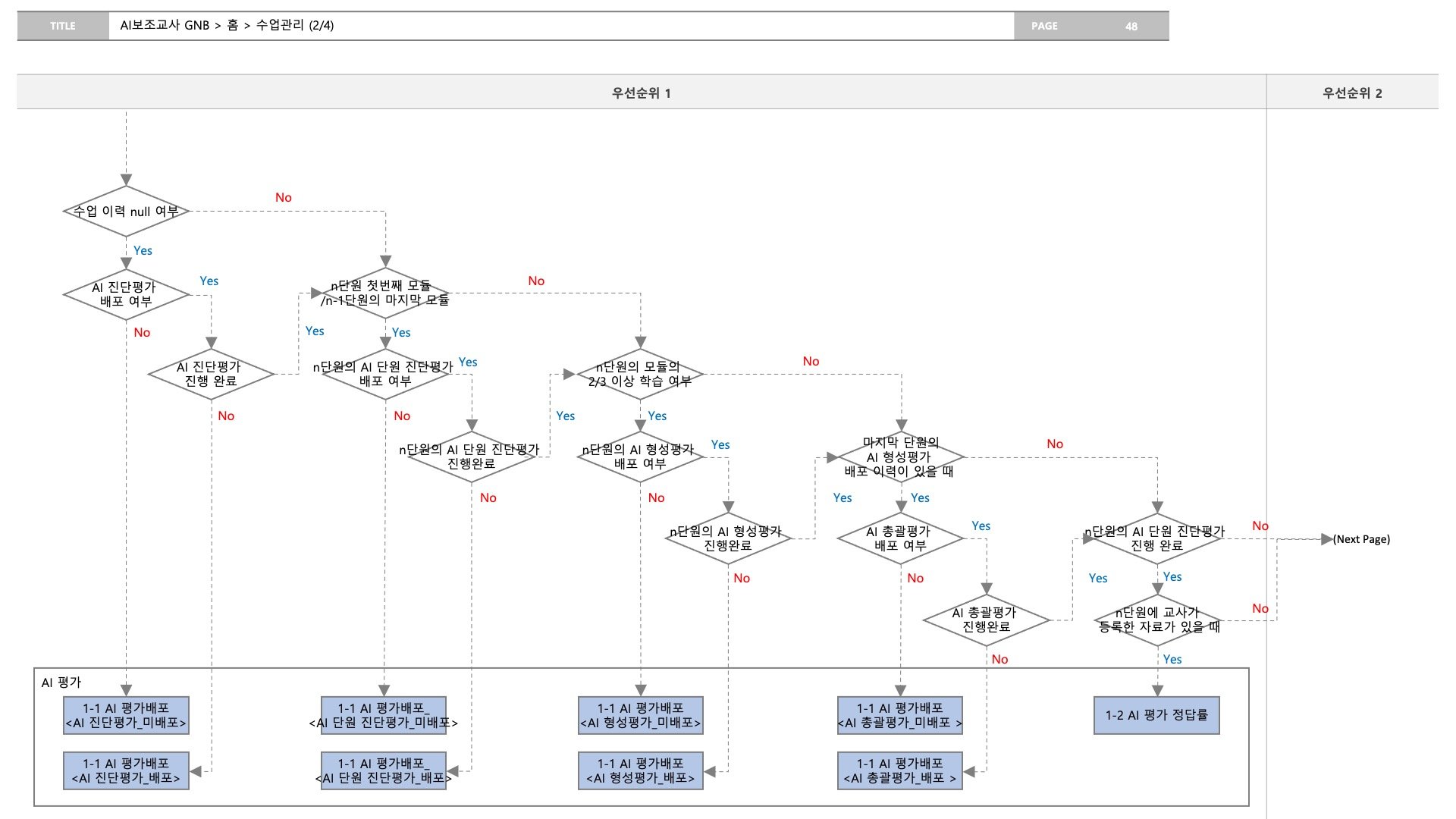1456x819 pixels.
Task: Select the 'AI 단원 진단평가_미배포' box
Action: 384,715
